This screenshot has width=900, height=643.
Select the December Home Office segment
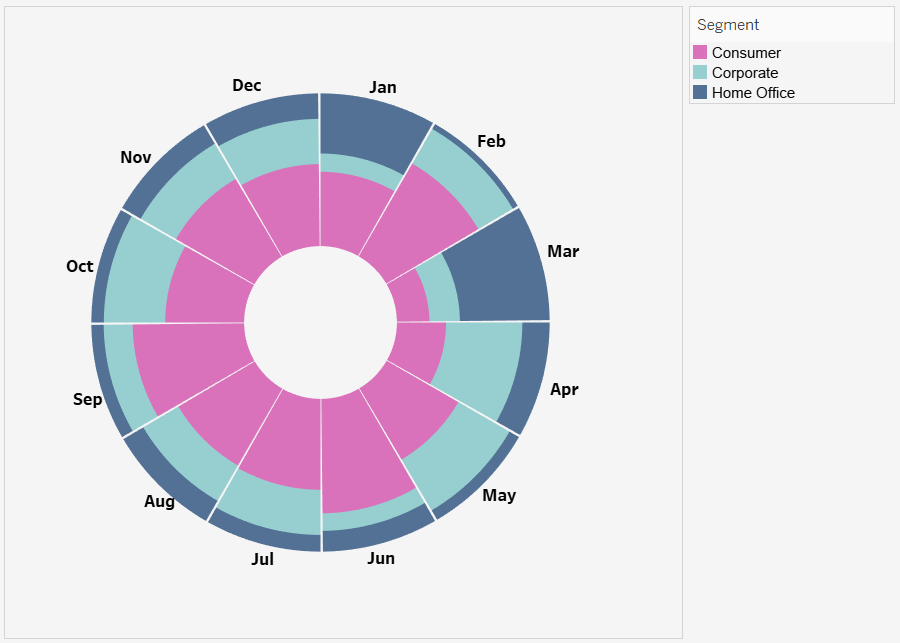point(264,115)
